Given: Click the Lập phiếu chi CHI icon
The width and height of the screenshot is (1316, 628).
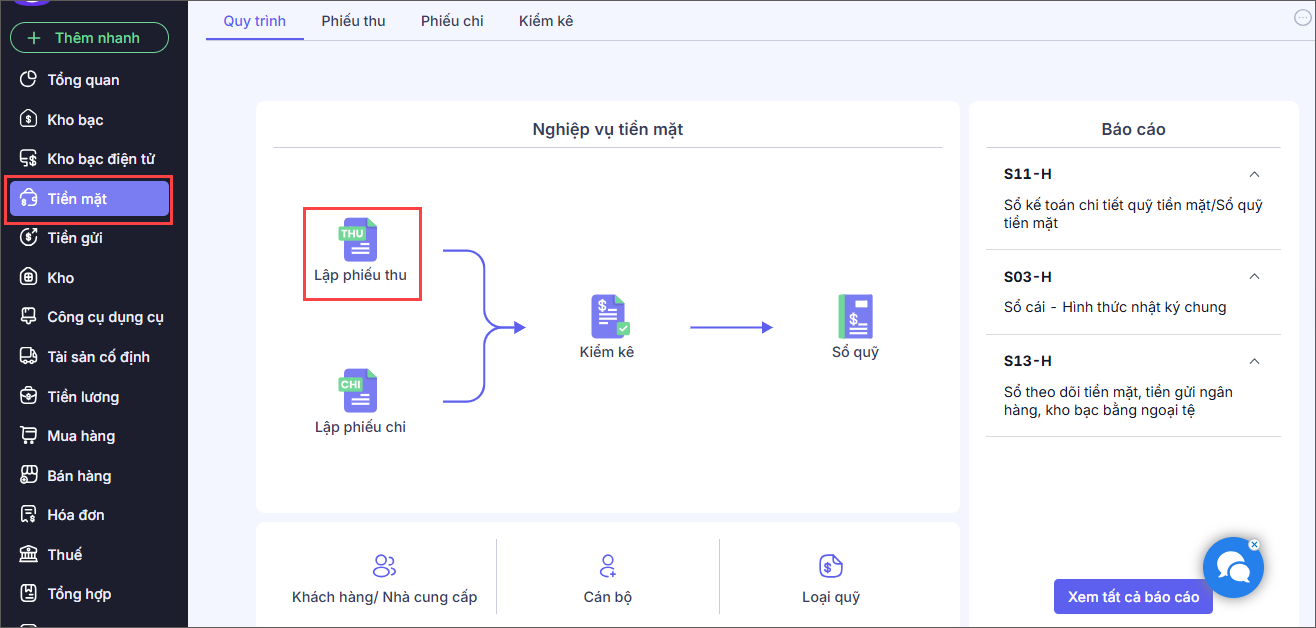Looking at the screenshot, I should click(359, 391).
